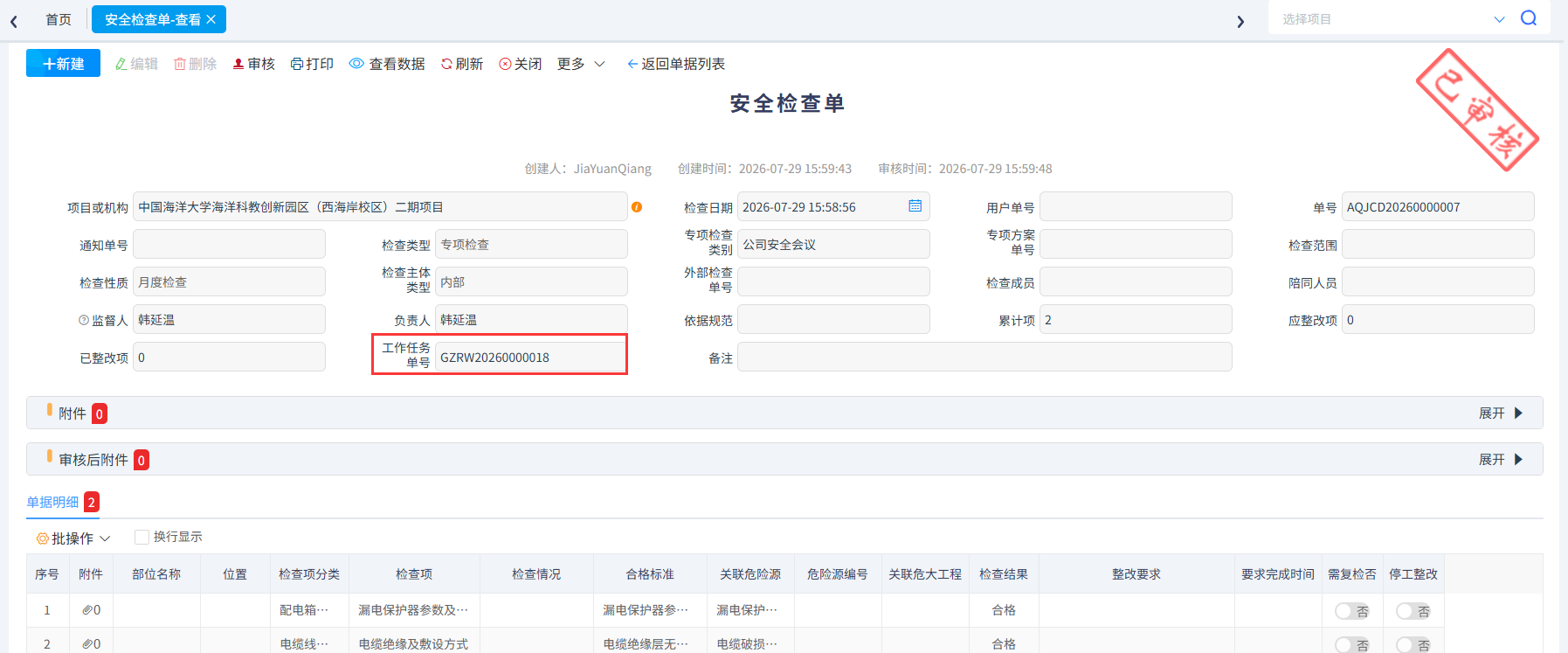Go back via 返回单据列表
This screenshot has height=653, width=1568.
click(x=676, y=64)
